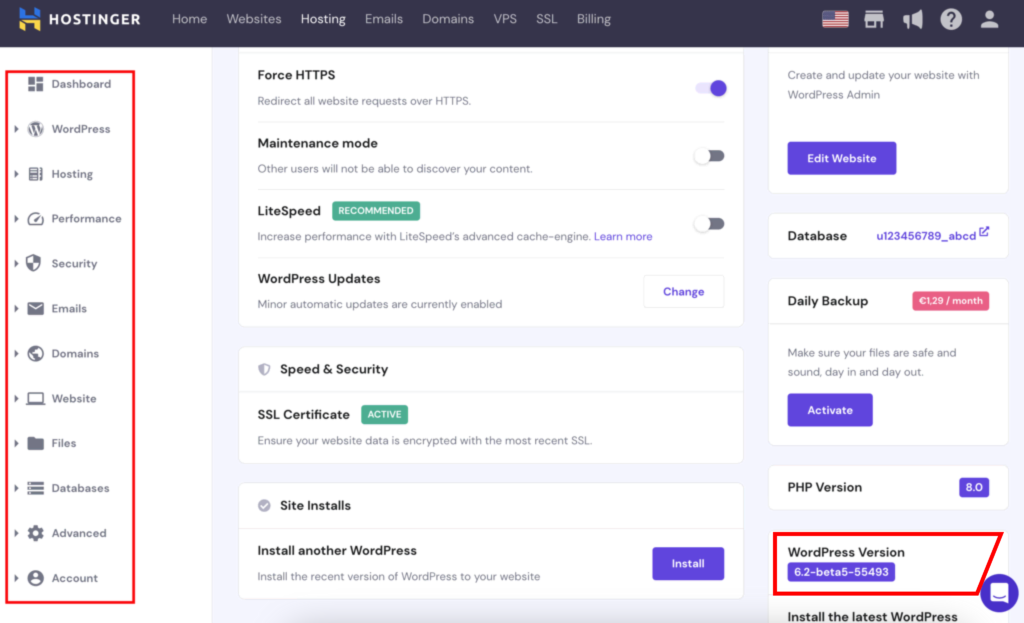Click Change for WordPress Updates
Image resolution: width=1024 pixels, height=623 pixels.
tap(683, 291)
